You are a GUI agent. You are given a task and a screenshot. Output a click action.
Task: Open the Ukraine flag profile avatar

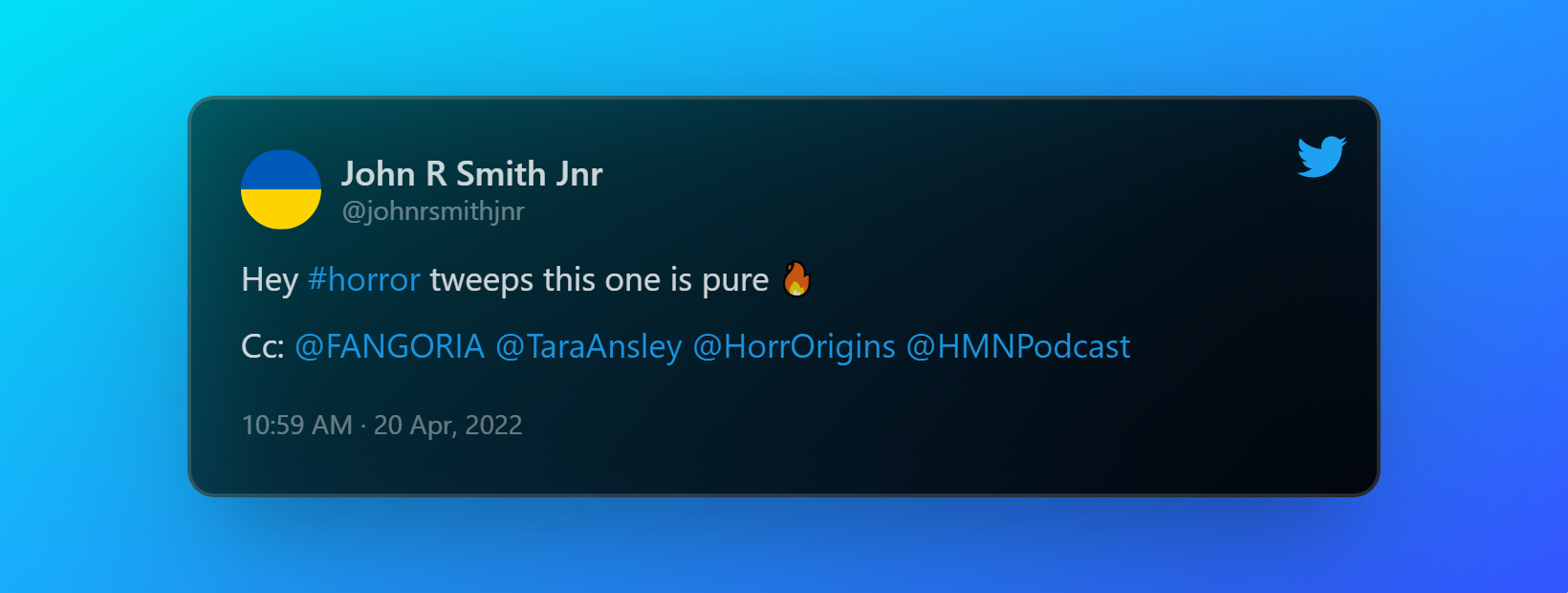pyautogui.click(x=281, y=189)
